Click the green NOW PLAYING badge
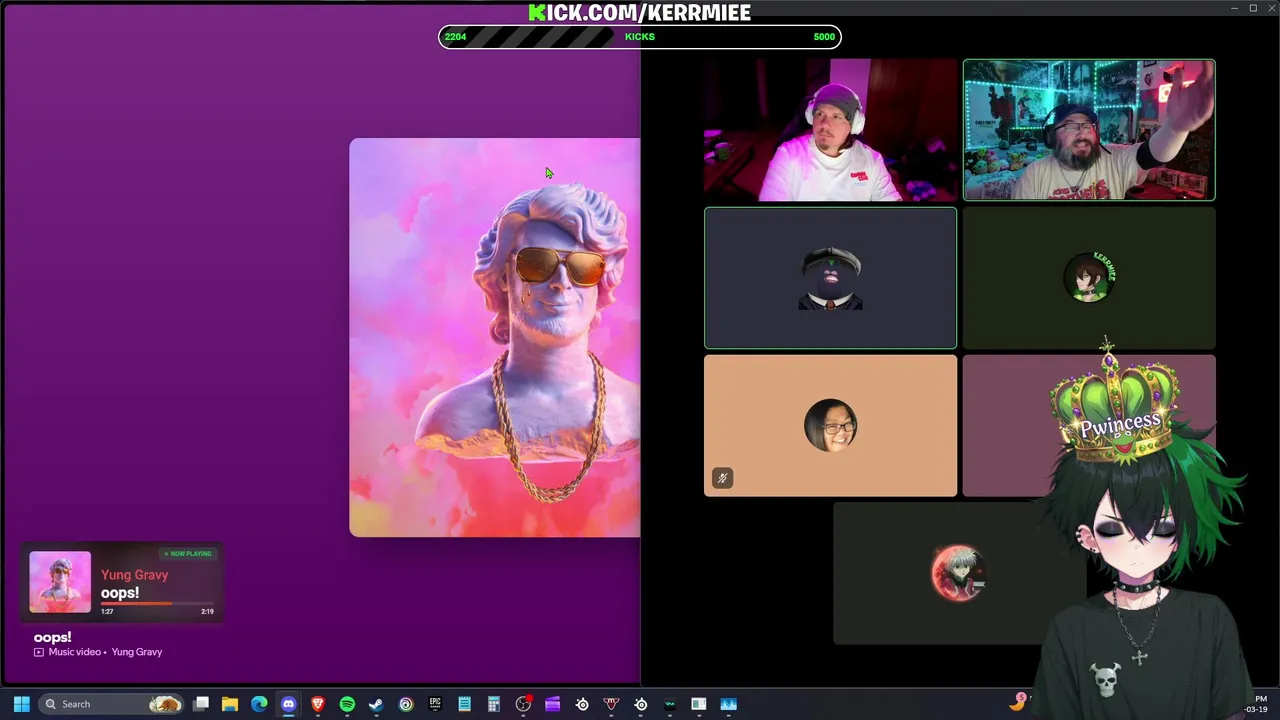Viewport: 1280px width, 720px height. coord(188,554)
